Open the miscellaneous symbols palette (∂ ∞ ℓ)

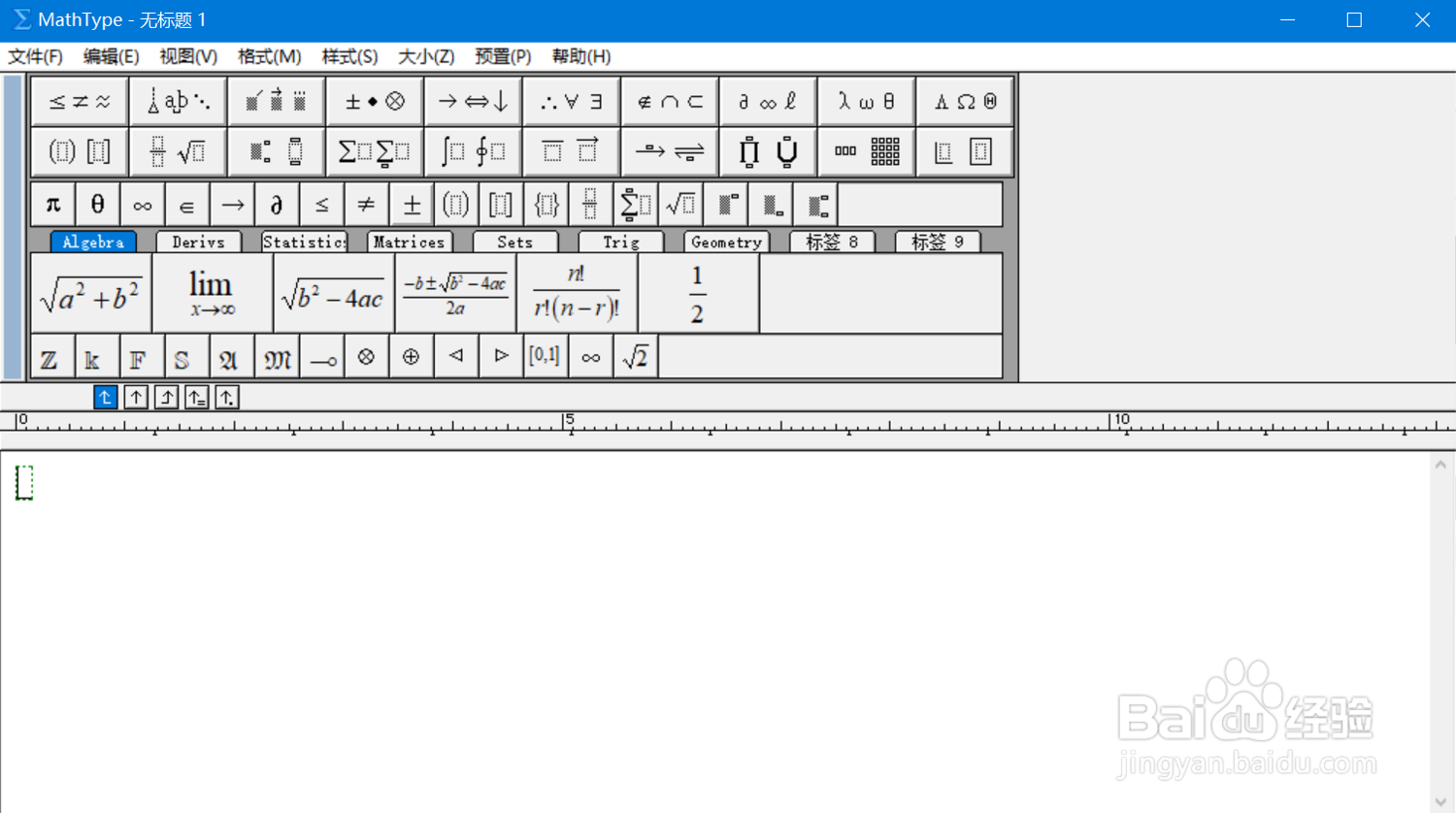tap(768, 101)
